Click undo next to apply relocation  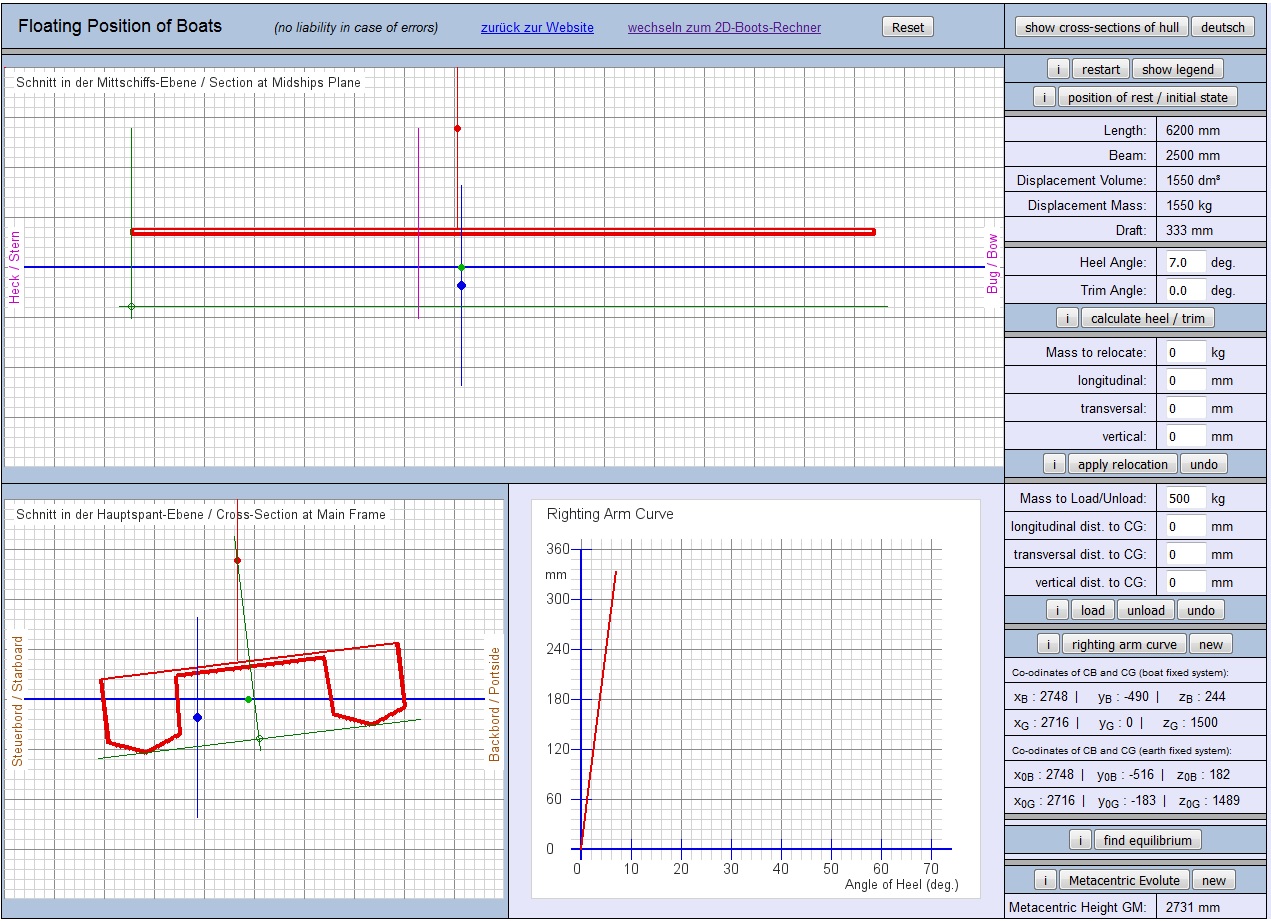[x=1203, y=464]
